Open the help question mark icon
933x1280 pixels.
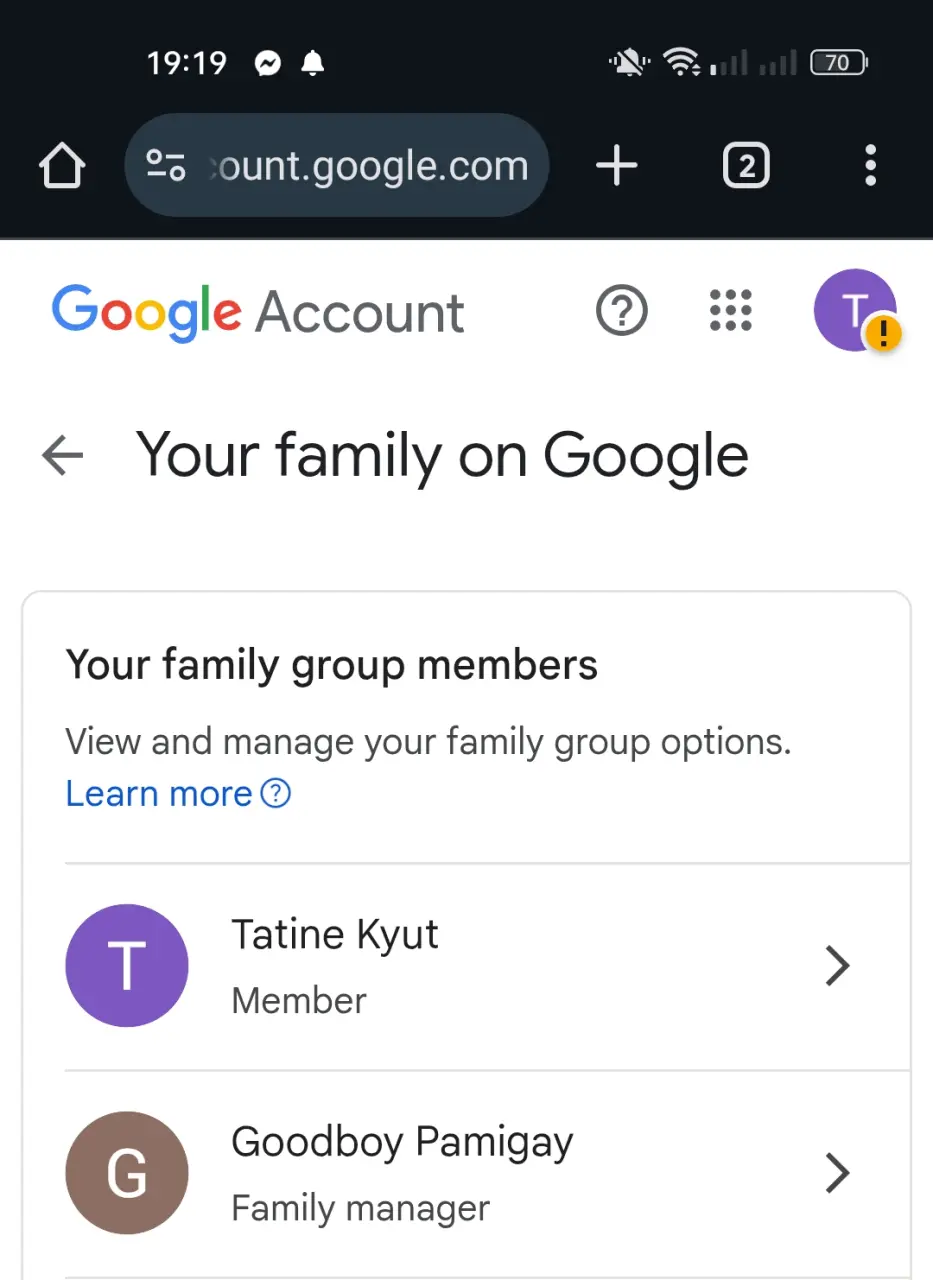(x=622, y=312)
